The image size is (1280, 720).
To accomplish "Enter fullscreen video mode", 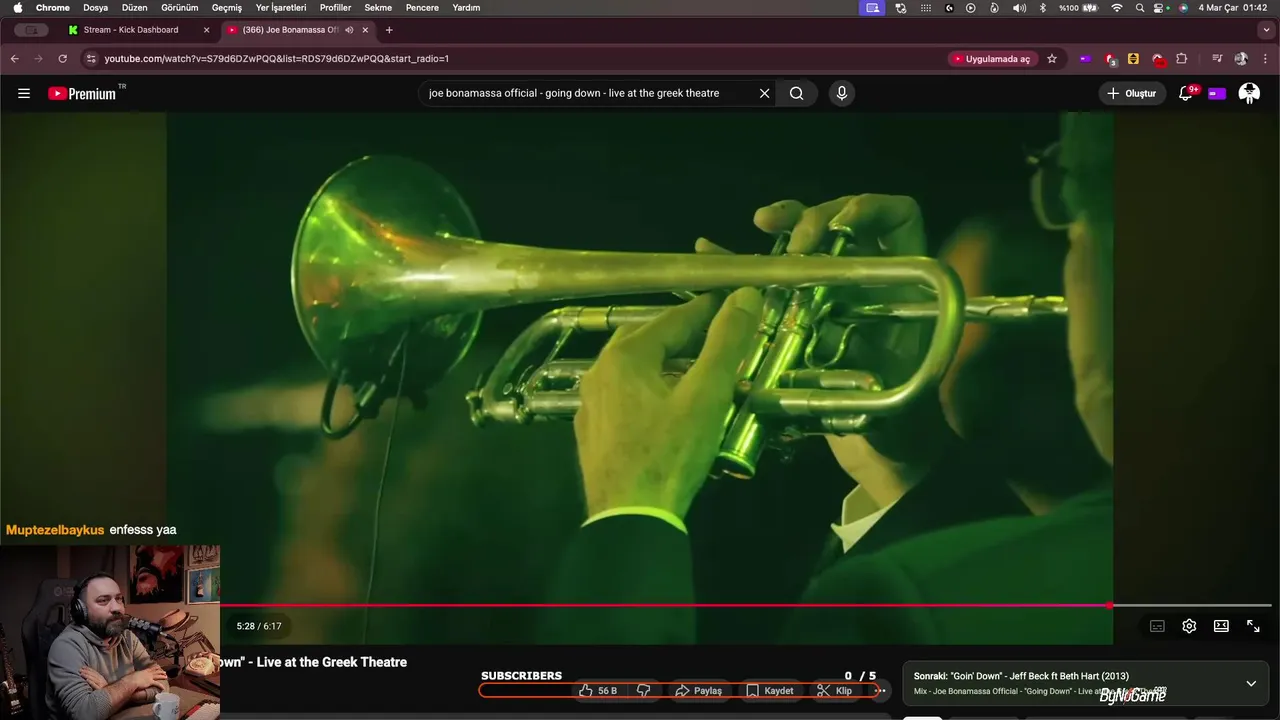I will (1253, 626).
